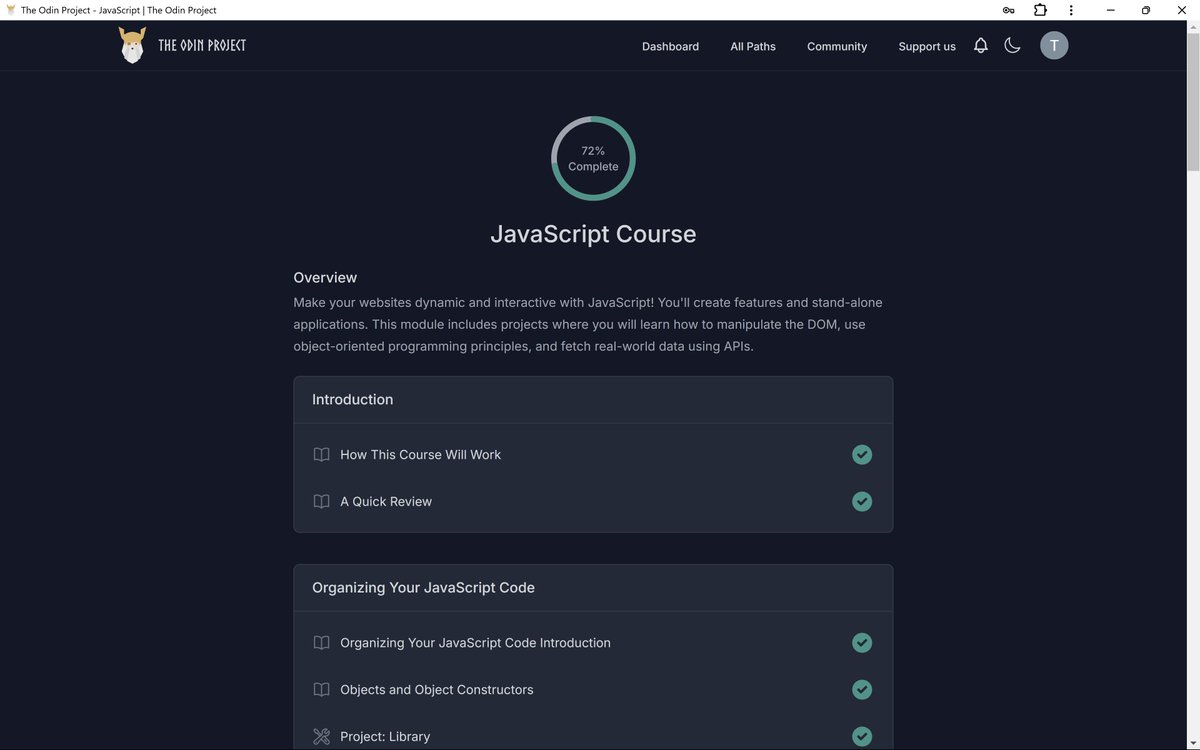Open The Odin Project home logo
1200x750 pixels.
182,45
